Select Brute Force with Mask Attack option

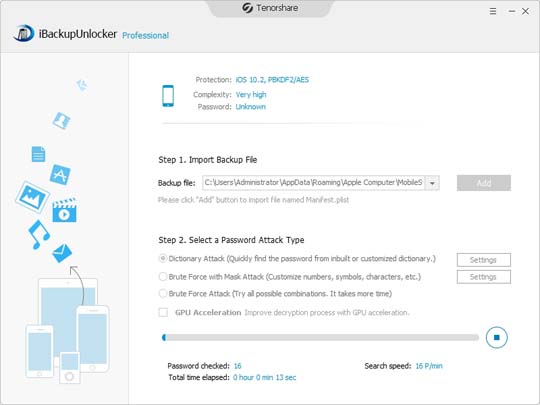163,277
